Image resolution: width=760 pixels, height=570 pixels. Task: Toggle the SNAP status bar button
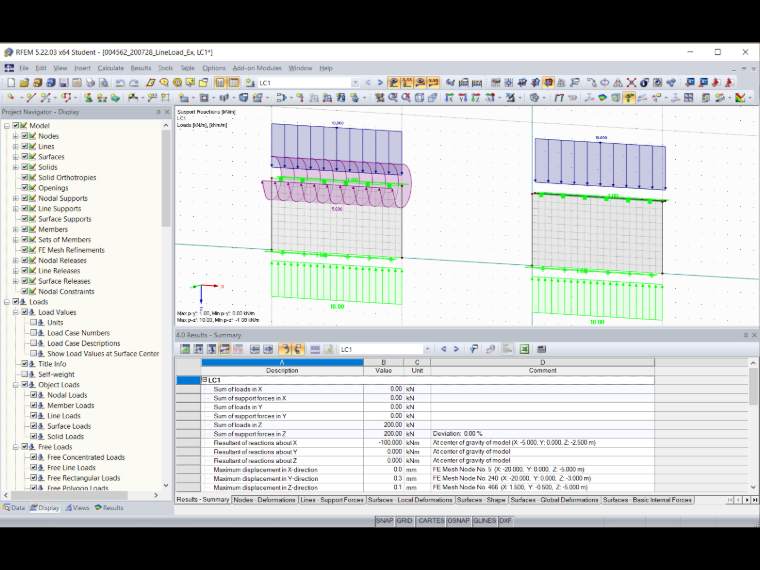(384, 521)
